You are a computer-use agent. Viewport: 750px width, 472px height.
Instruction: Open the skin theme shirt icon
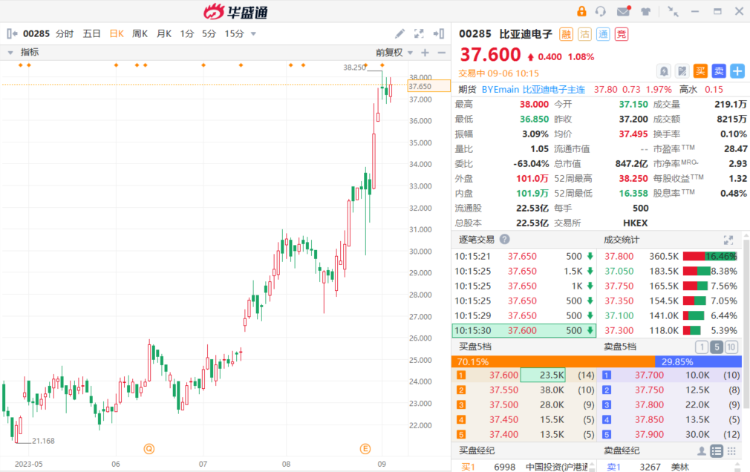pos(646,11)
